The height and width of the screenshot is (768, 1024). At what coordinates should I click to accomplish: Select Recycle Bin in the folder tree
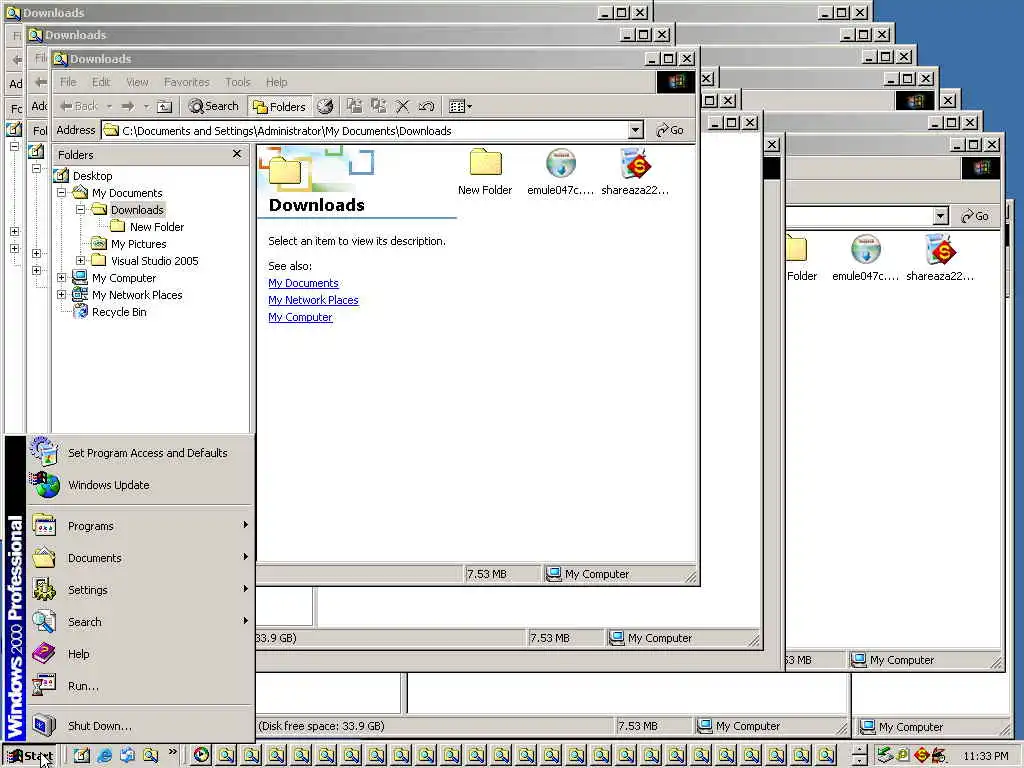click(x=119, y=312)
